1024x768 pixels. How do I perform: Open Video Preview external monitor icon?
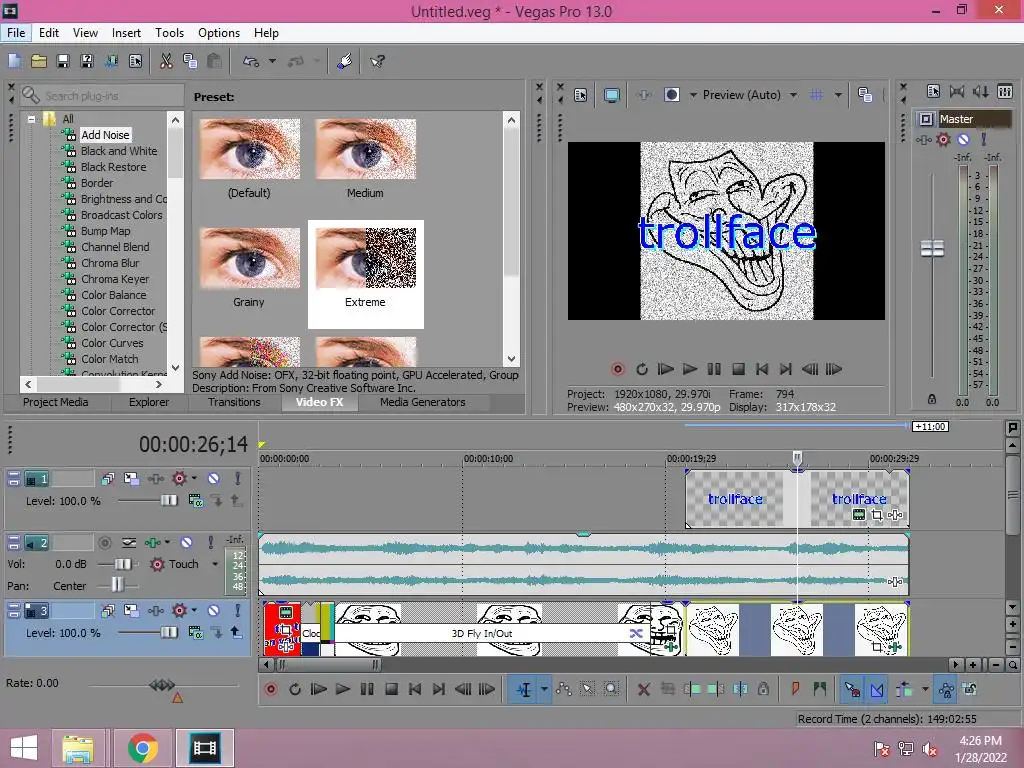click(611, 95)
